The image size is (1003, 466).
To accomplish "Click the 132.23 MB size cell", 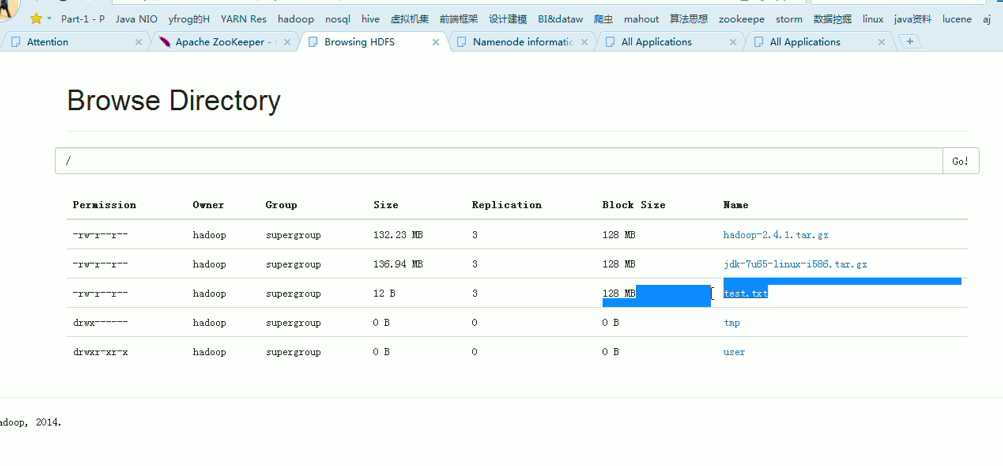I will (398, 235).
